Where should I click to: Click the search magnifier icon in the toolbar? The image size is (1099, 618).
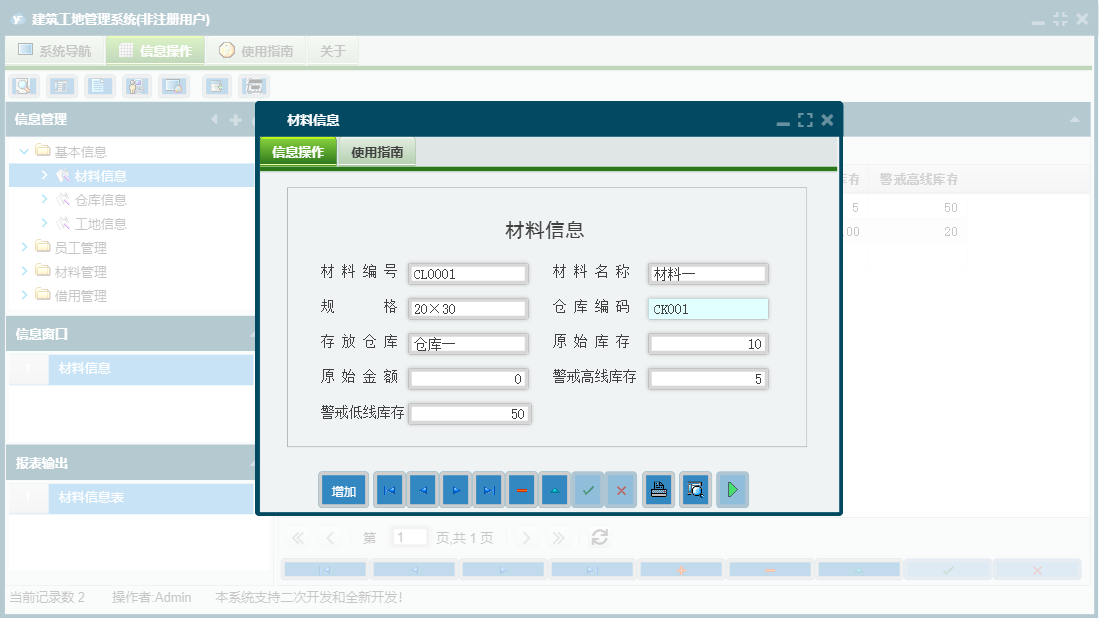click(x=22, y=86)
